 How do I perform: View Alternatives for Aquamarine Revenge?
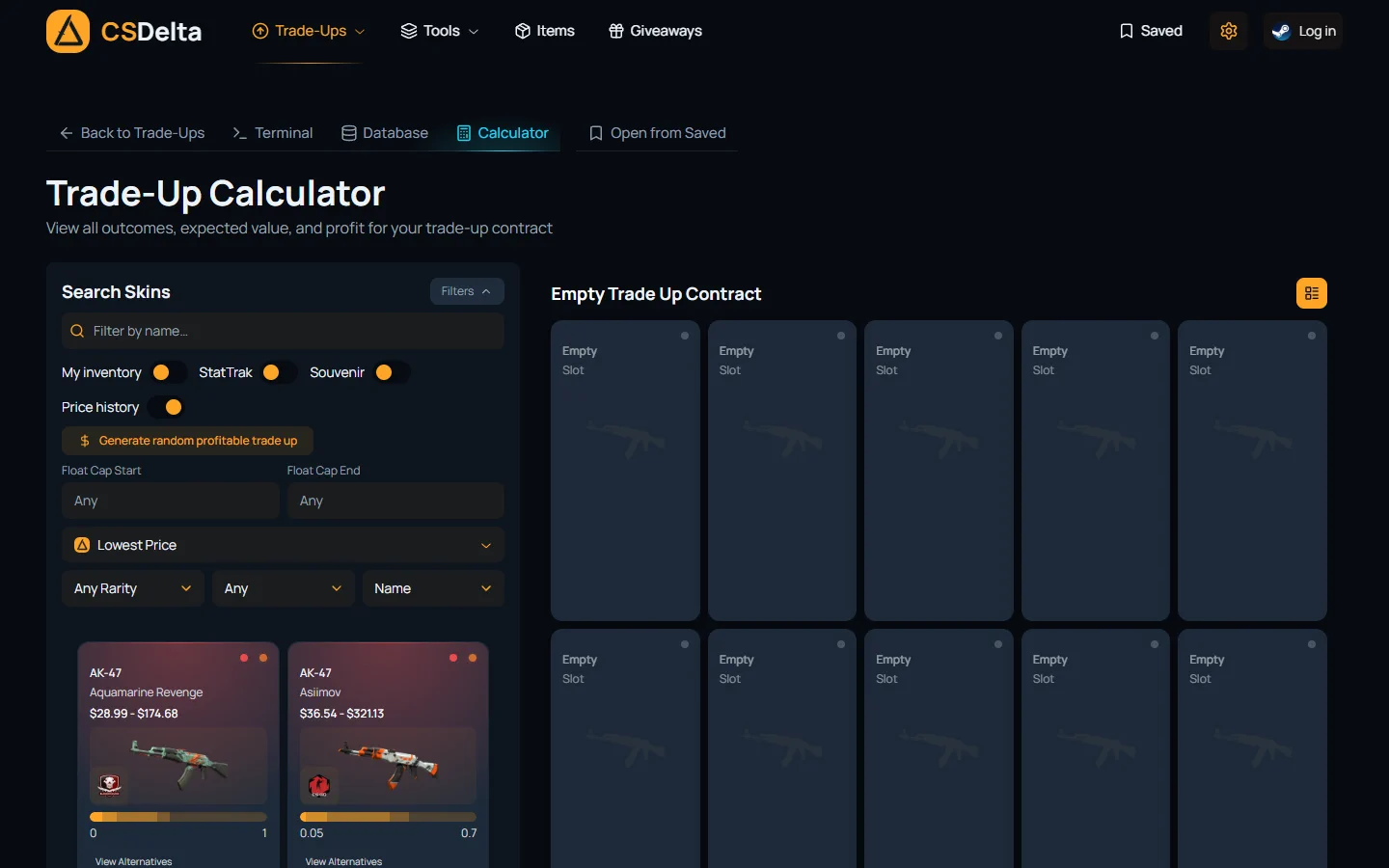tap(133, 861)
